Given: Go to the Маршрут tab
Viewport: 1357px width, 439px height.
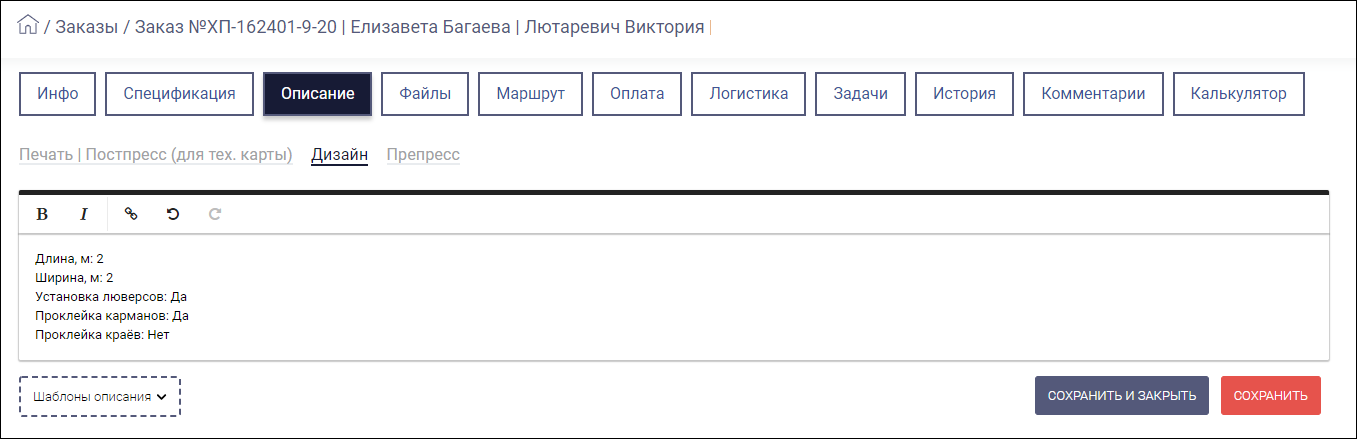Looking at the screenshot, I should pos(531,94).
